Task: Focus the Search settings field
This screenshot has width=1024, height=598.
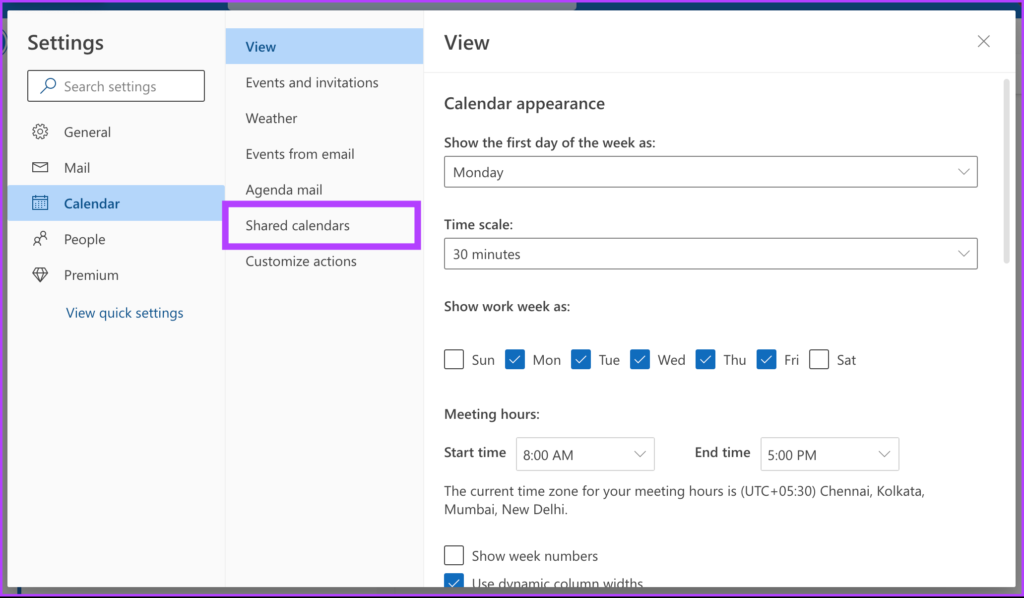Action: 116,86
